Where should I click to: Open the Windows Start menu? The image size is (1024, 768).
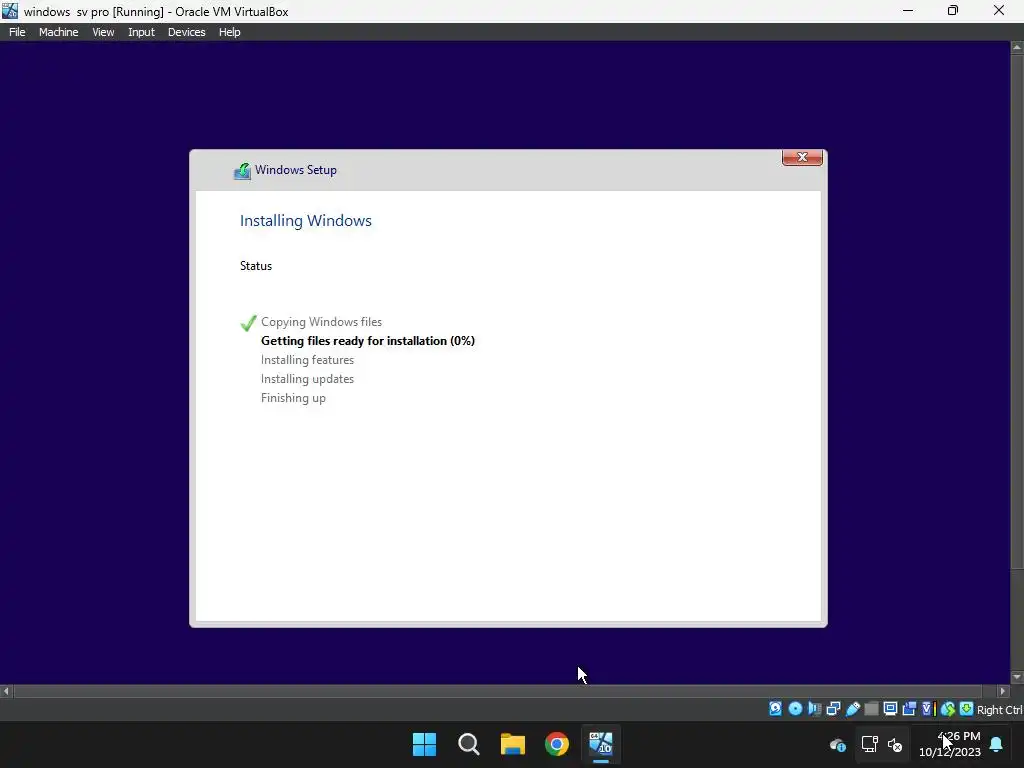pyautogui.click(x=424, y=744)
